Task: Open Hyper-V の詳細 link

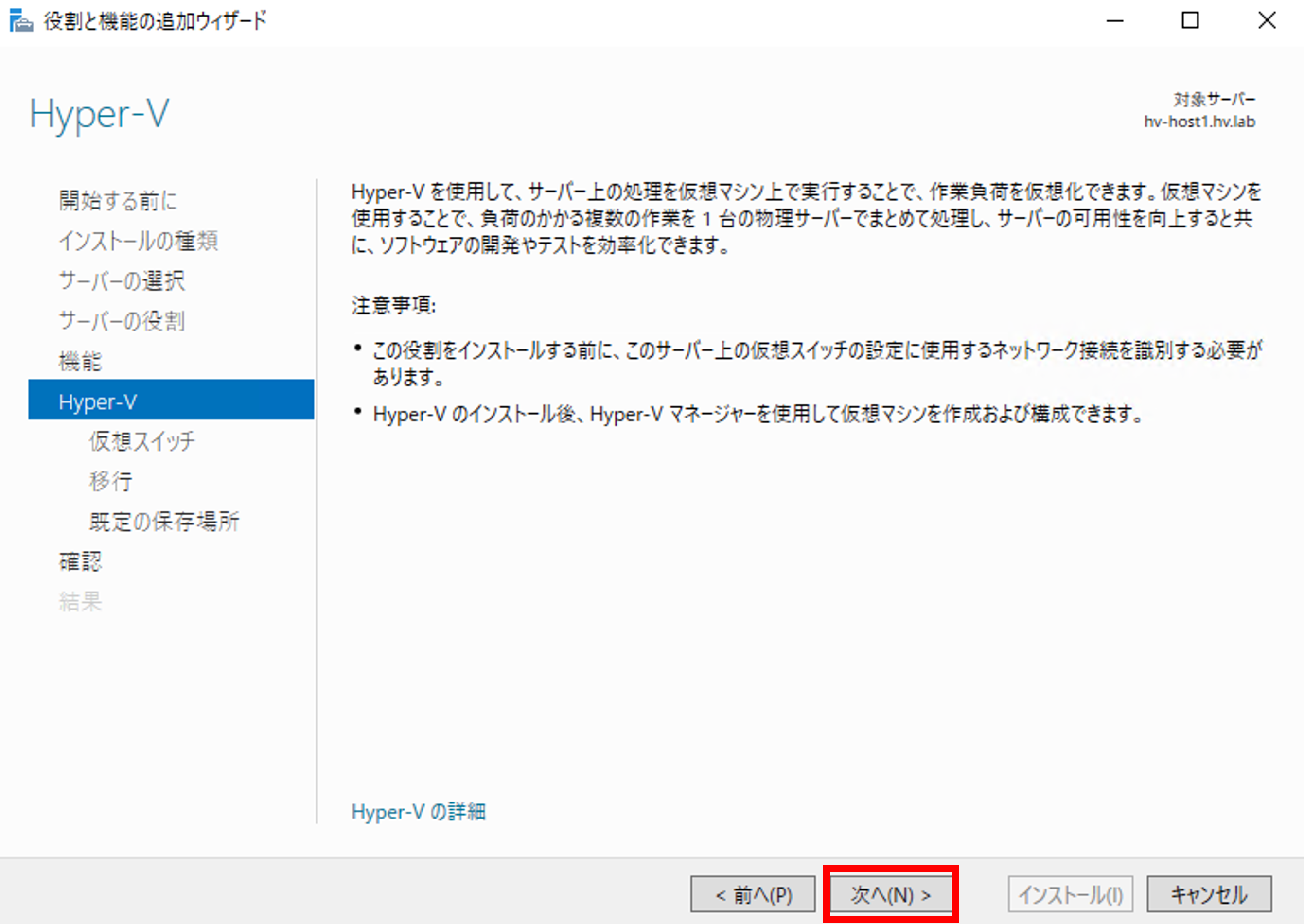Action: tap(418, 811)
